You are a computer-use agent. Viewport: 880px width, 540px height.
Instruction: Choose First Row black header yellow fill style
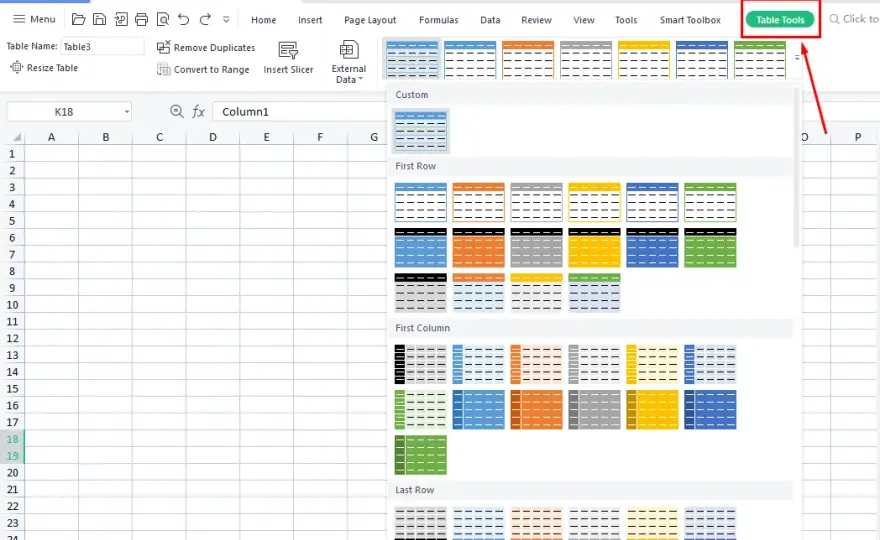(x=594, y=248)
